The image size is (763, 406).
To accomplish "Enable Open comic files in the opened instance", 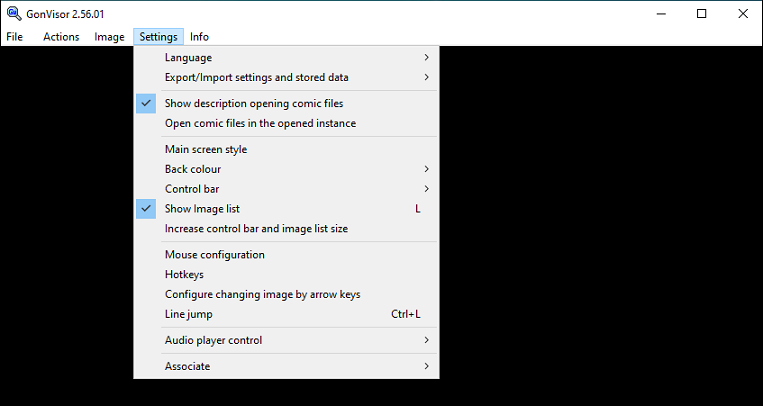I will (x=286, y=123).
